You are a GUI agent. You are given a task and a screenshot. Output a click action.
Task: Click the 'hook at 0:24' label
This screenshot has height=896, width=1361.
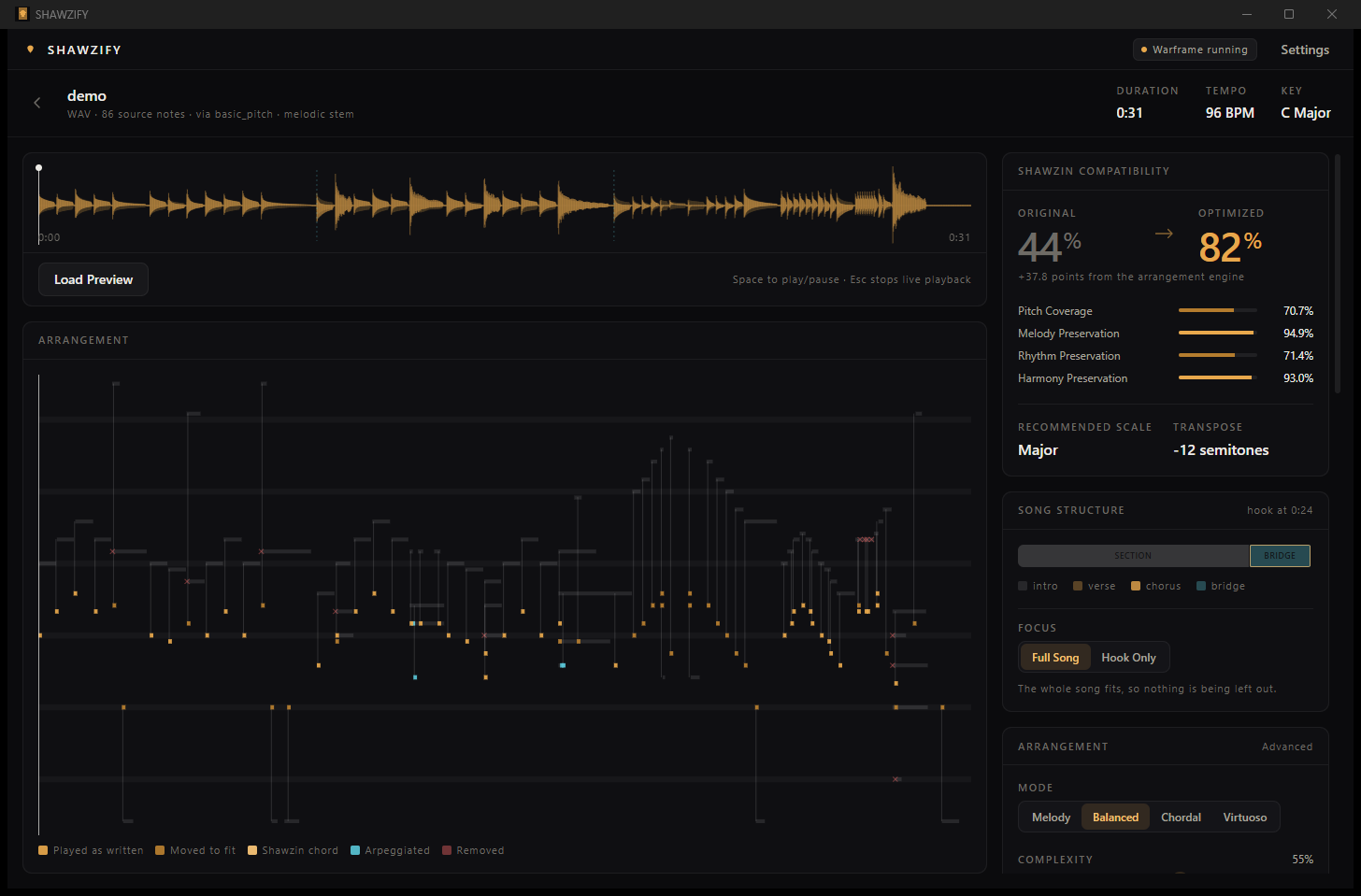1280,510
